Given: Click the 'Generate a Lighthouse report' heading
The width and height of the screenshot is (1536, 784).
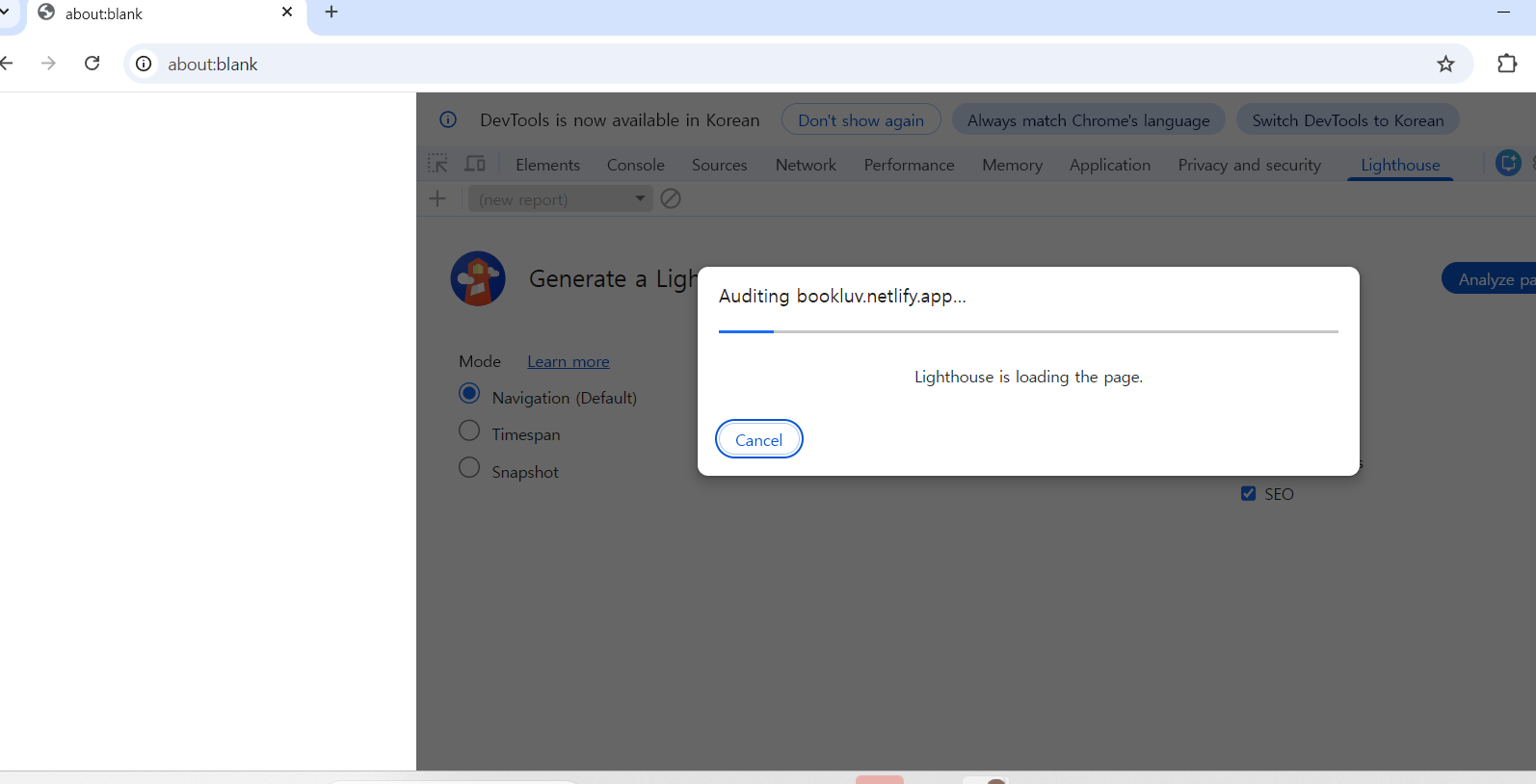Looking at the screenshot, I should [x=613, y=278].
